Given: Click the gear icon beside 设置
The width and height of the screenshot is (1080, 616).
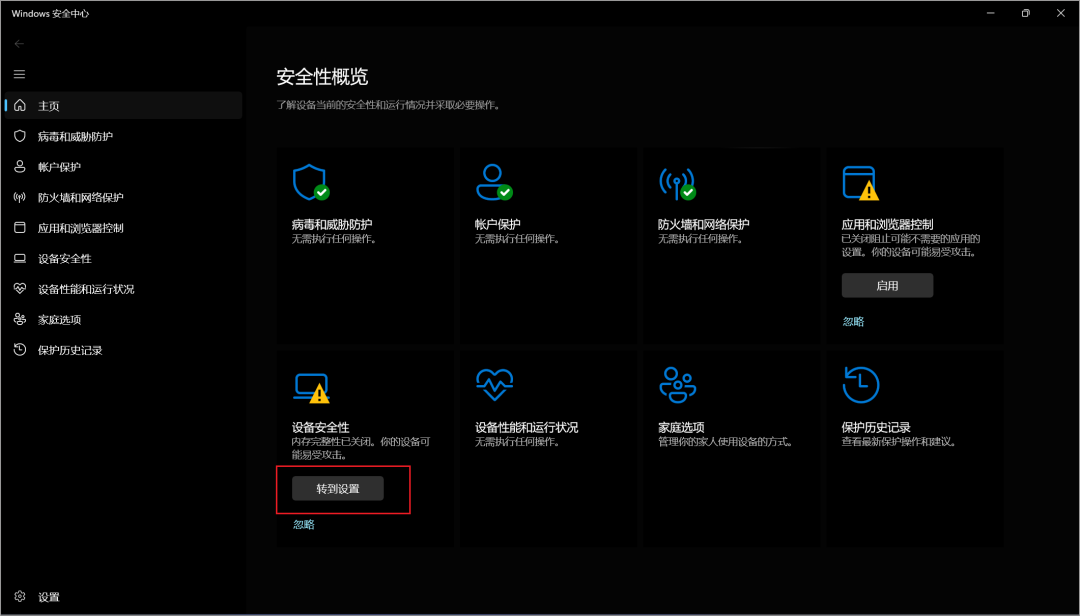Looking at the screenshot, I should (20, 597).
